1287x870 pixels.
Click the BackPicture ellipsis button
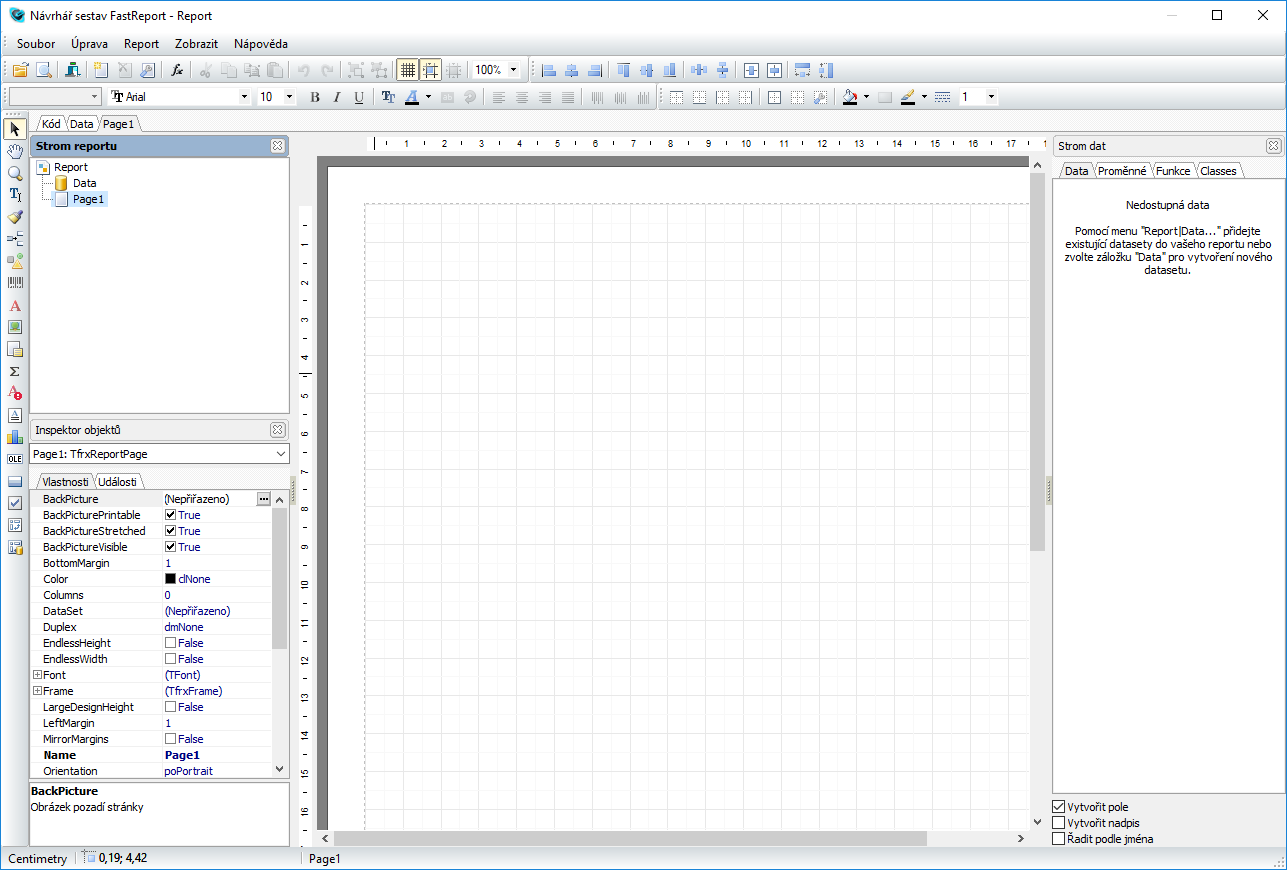coord(263,498)
